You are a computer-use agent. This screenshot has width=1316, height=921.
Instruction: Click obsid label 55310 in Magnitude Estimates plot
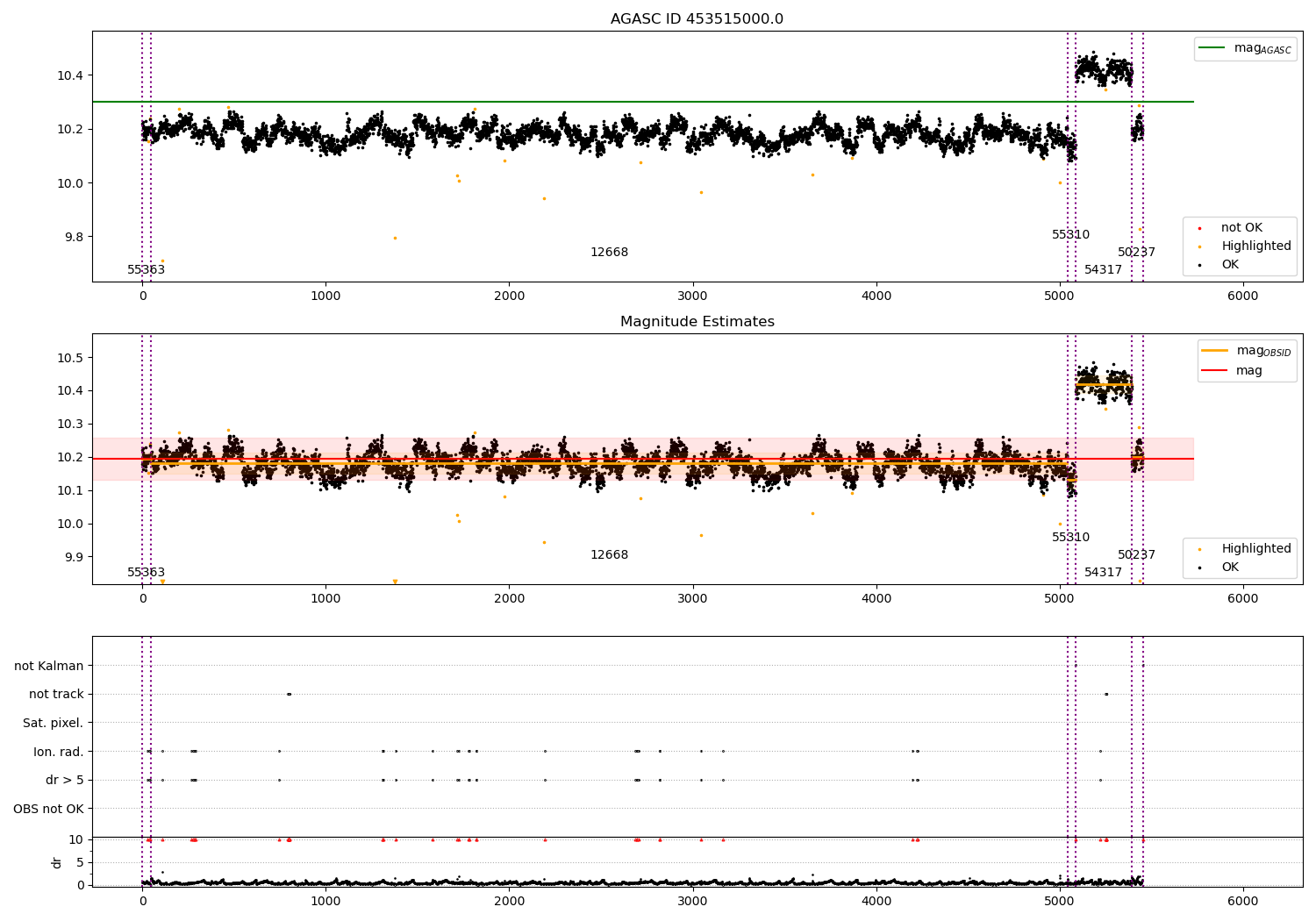pyautogui.click(x=1070, y=538)
